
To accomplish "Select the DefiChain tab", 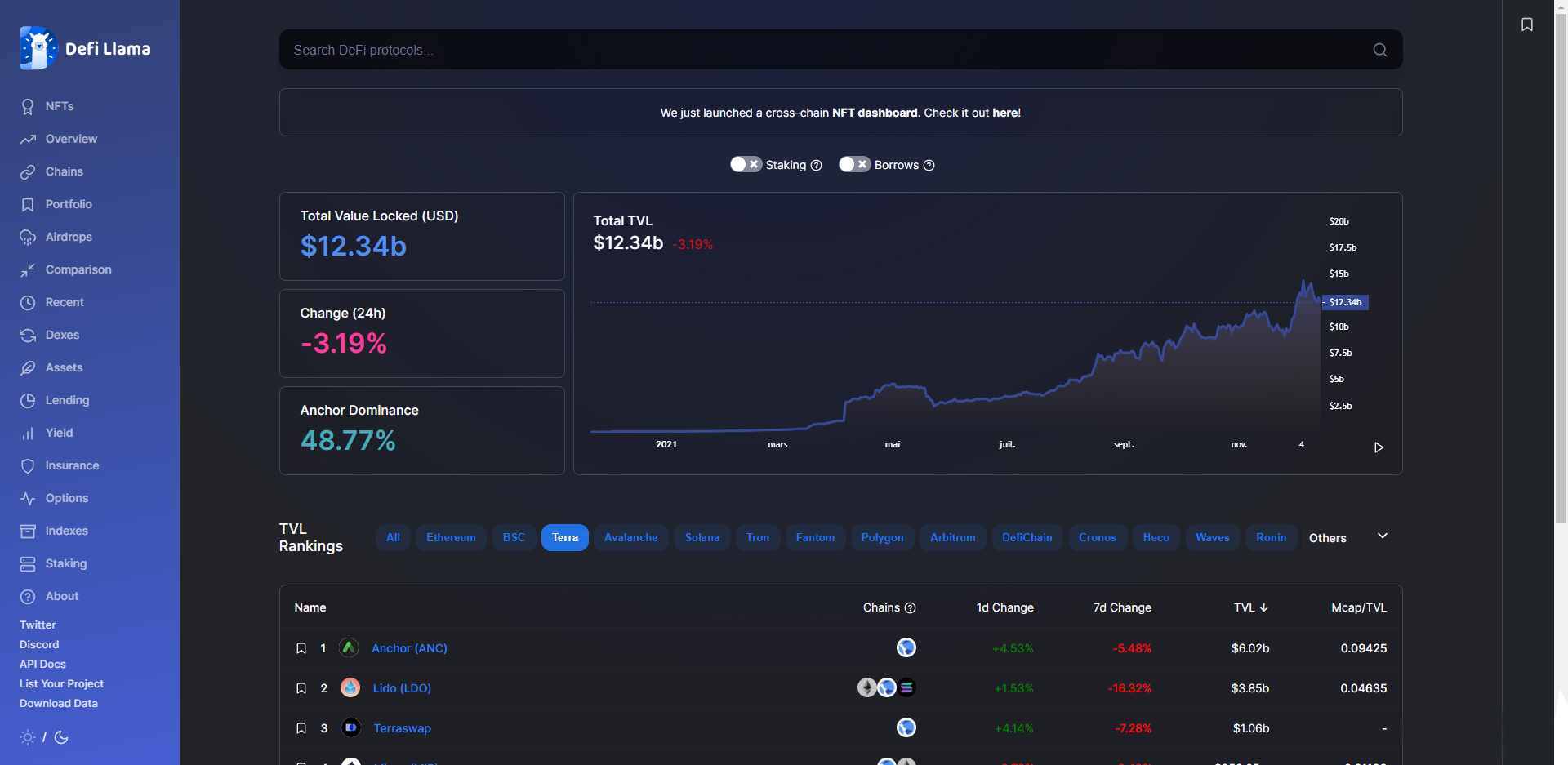I will [x=1027, y=537].
